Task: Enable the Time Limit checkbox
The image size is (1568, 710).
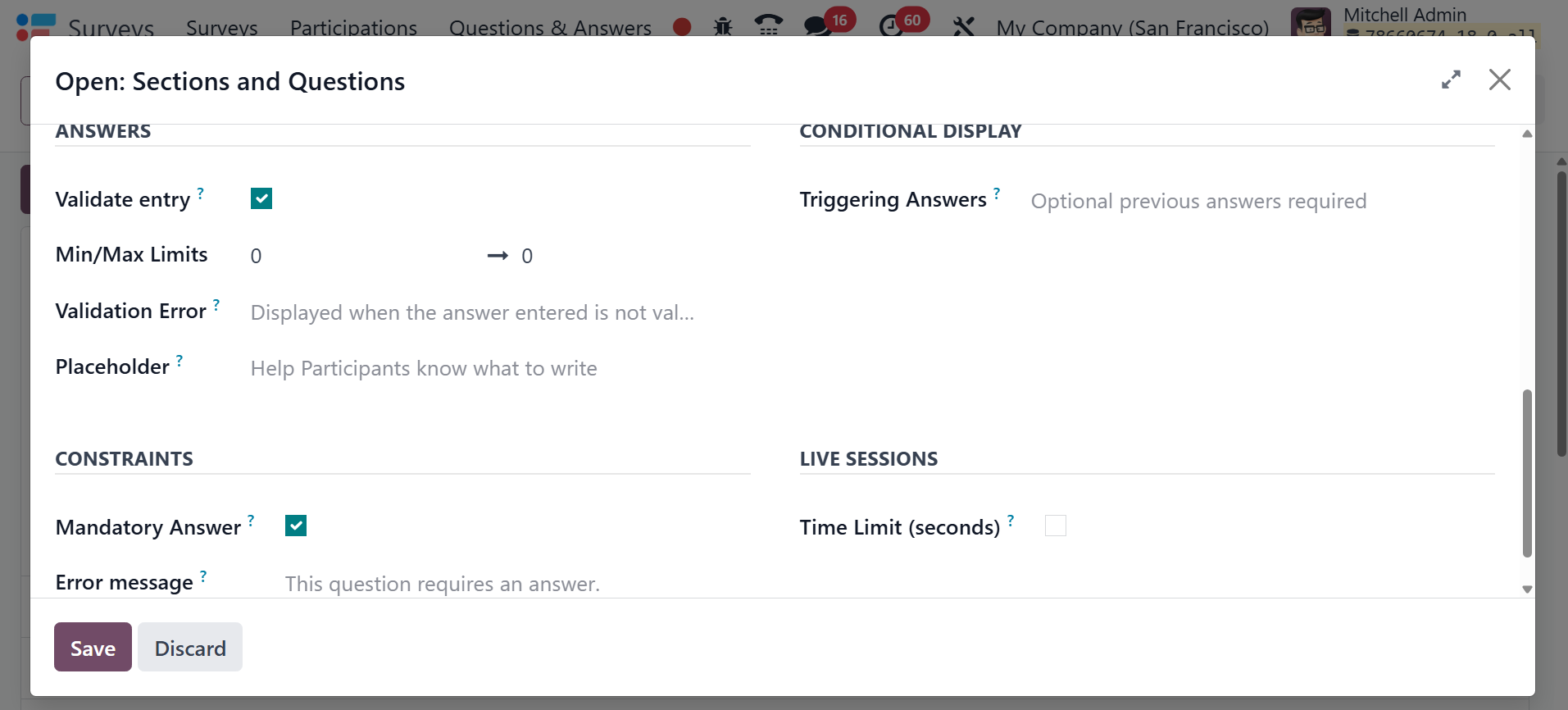Action: [x=1056, y=526]
